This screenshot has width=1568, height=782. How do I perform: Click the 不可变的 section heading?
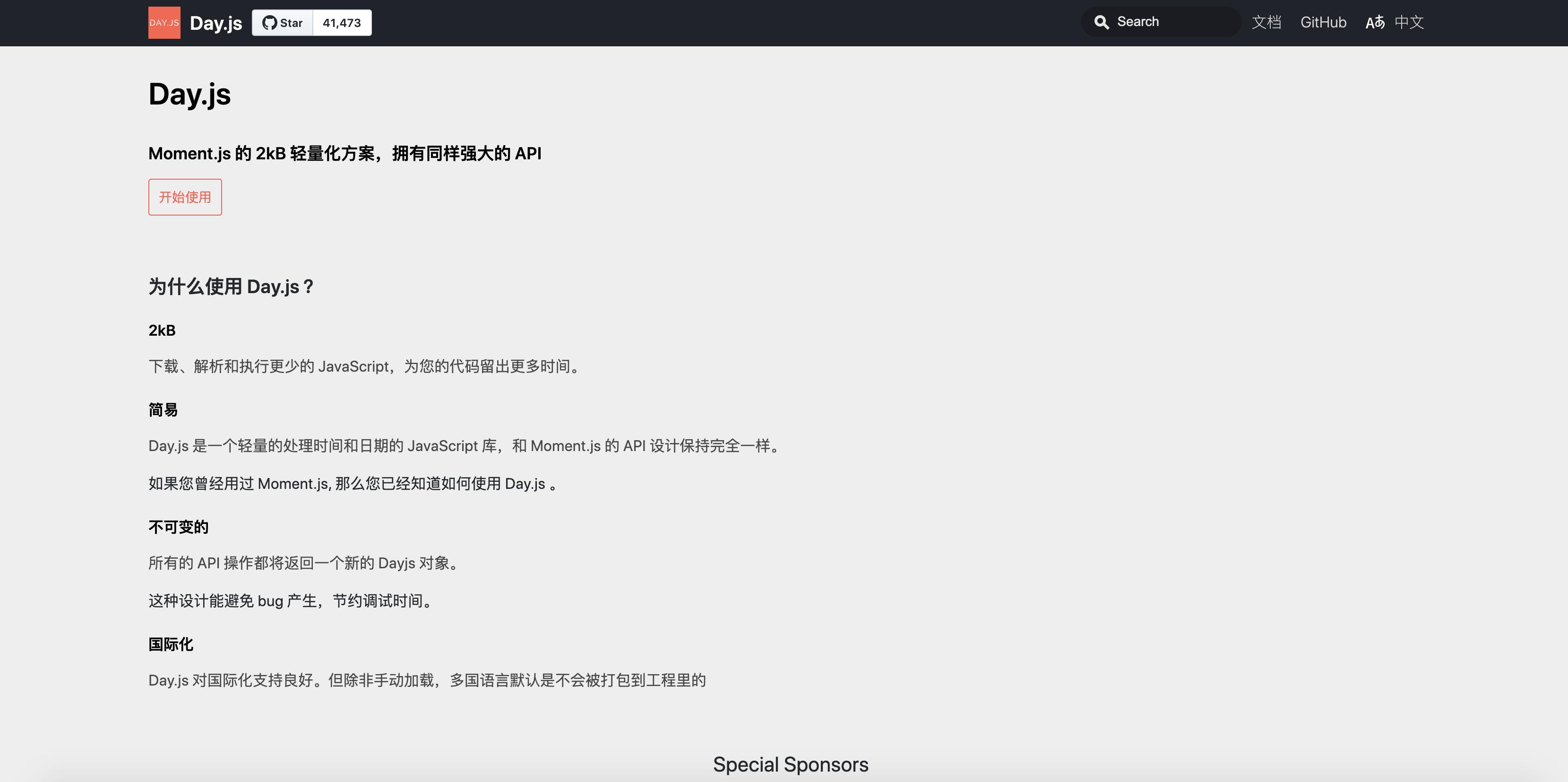[178, 526]
